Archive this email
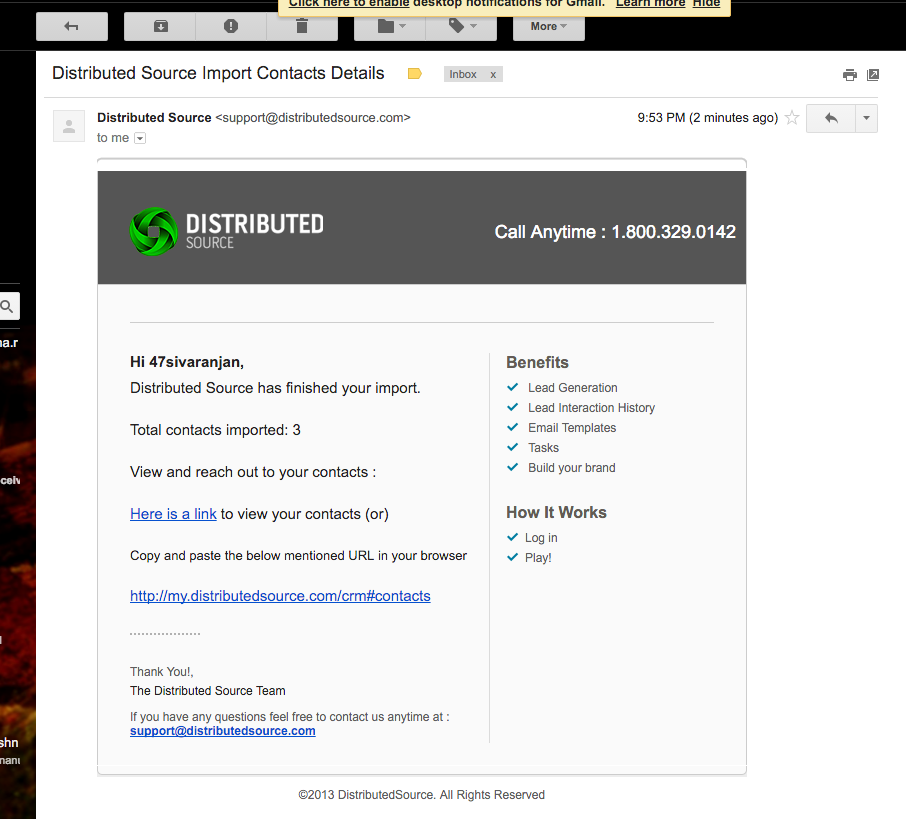This screenshot has height=819, width=906. (160, 27)
